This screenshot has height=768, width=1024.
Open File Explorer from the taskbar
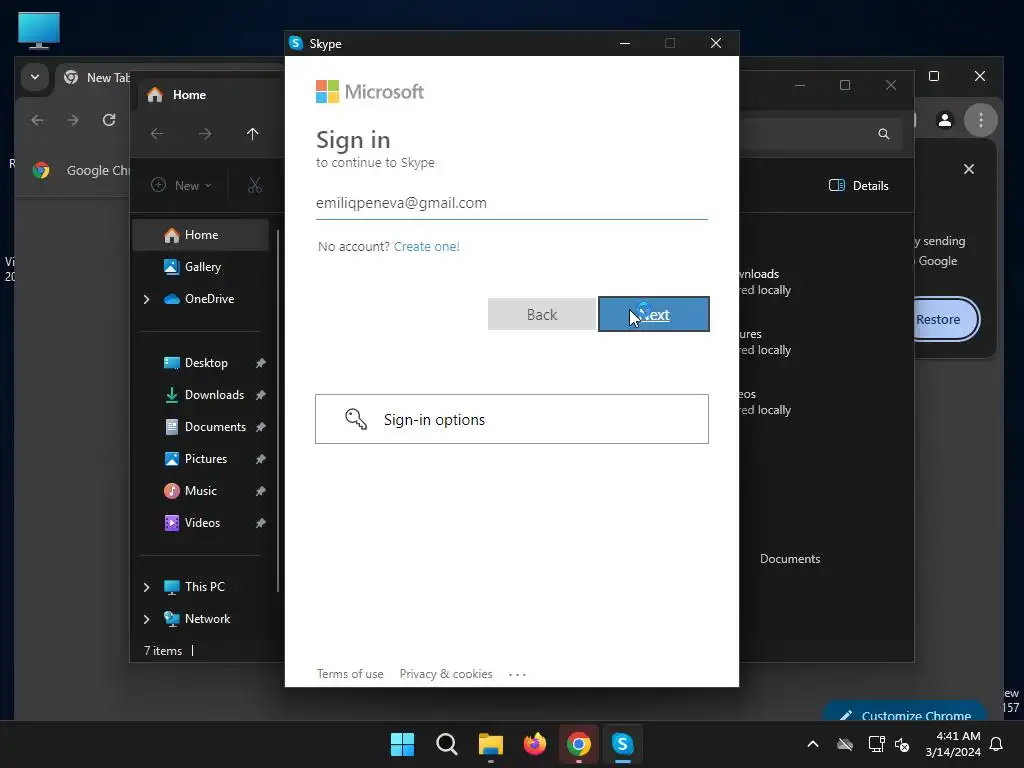click(x=490, y=744)
